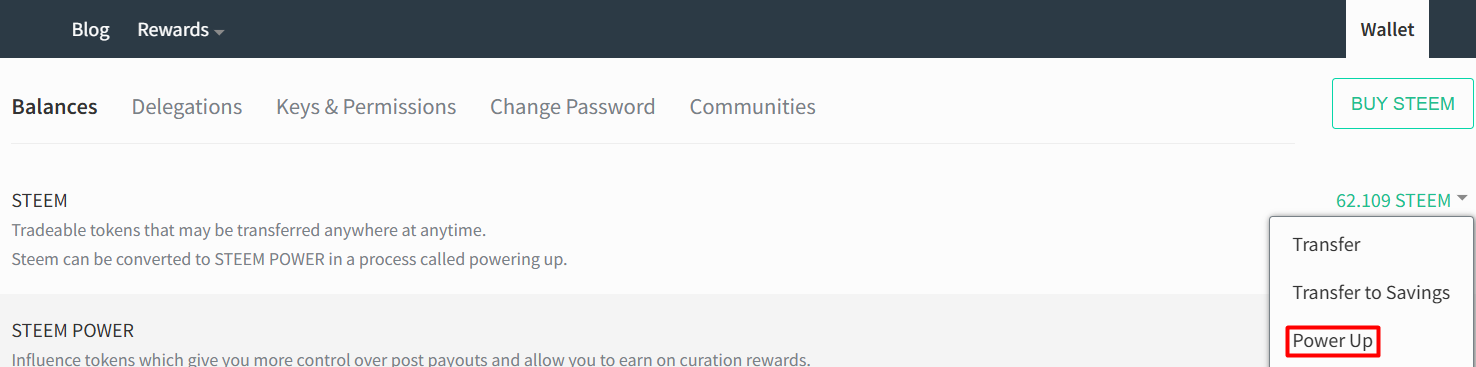View the Communities tab

[x=753, y=106]
